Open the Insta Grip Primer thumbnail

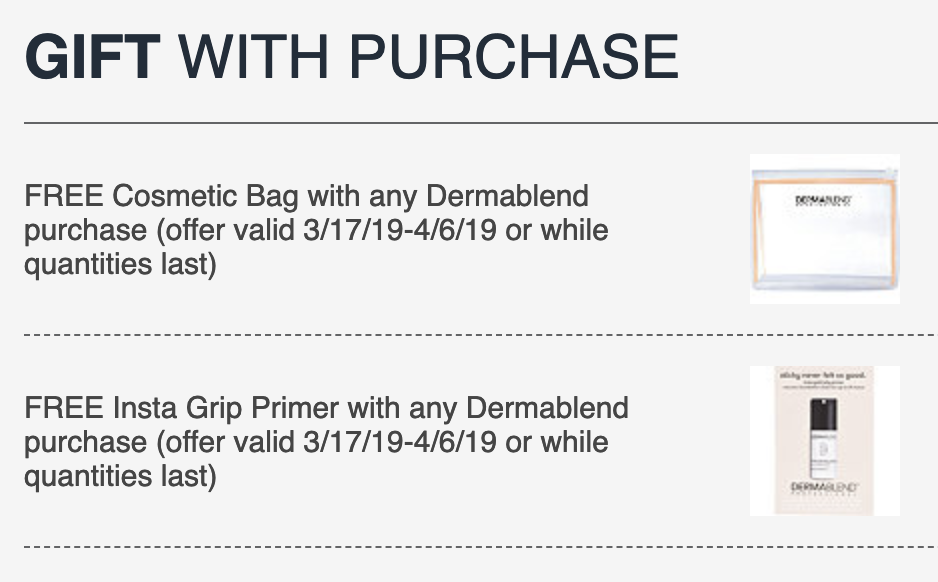(x=825, y=441)
